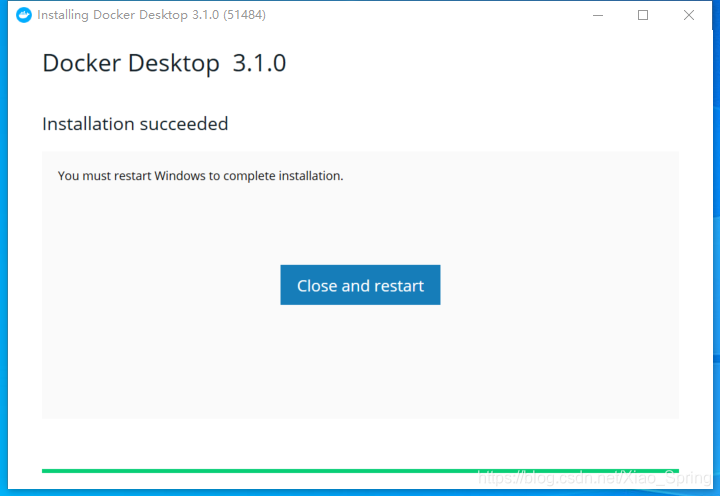Click the window title "Installing Docker Desktop 3.1.0 (51484)"

pos(151,15)
